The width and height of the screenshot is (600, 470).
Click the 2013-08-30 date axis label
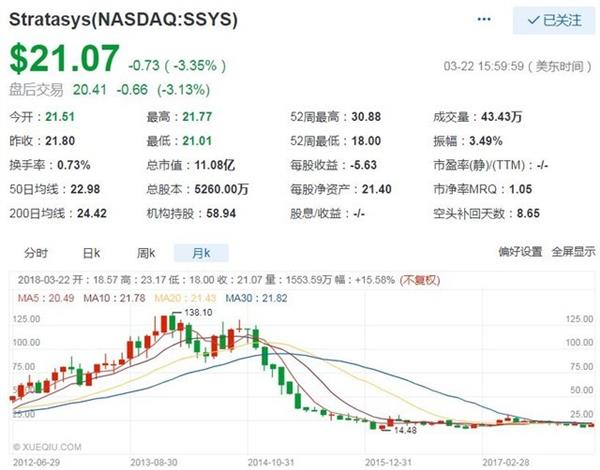point(154,462)
